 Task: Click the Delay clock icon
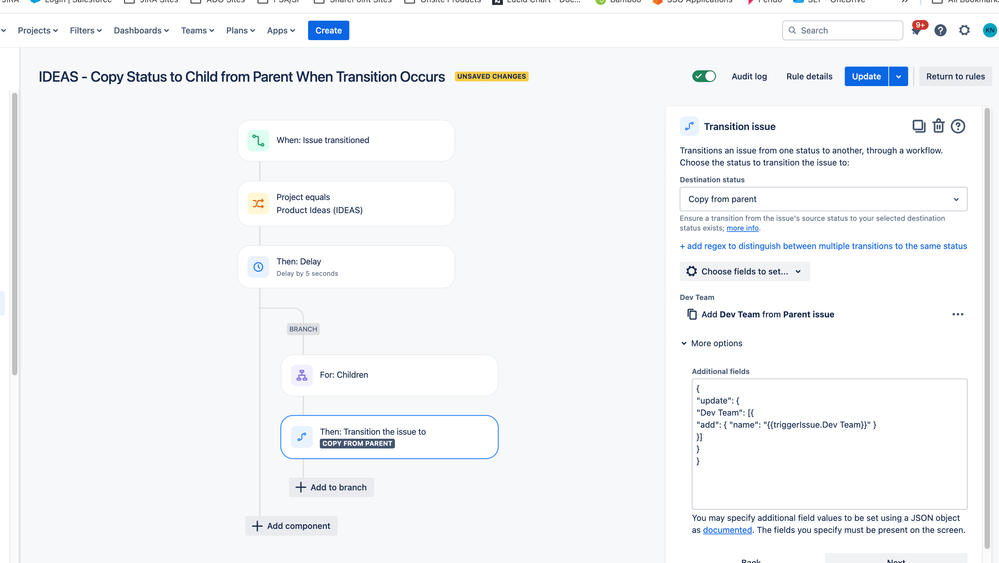pos(258,267)
